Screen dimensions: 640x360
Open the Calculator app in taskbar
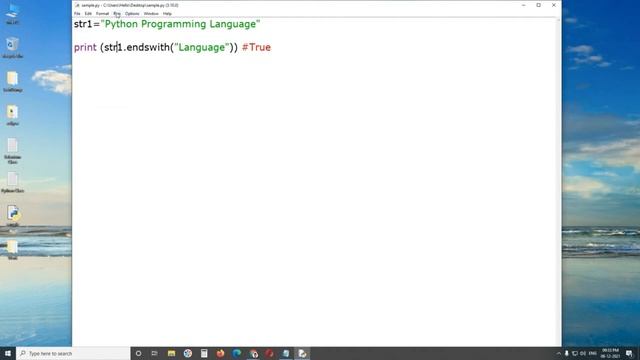[x=204, y=353]
